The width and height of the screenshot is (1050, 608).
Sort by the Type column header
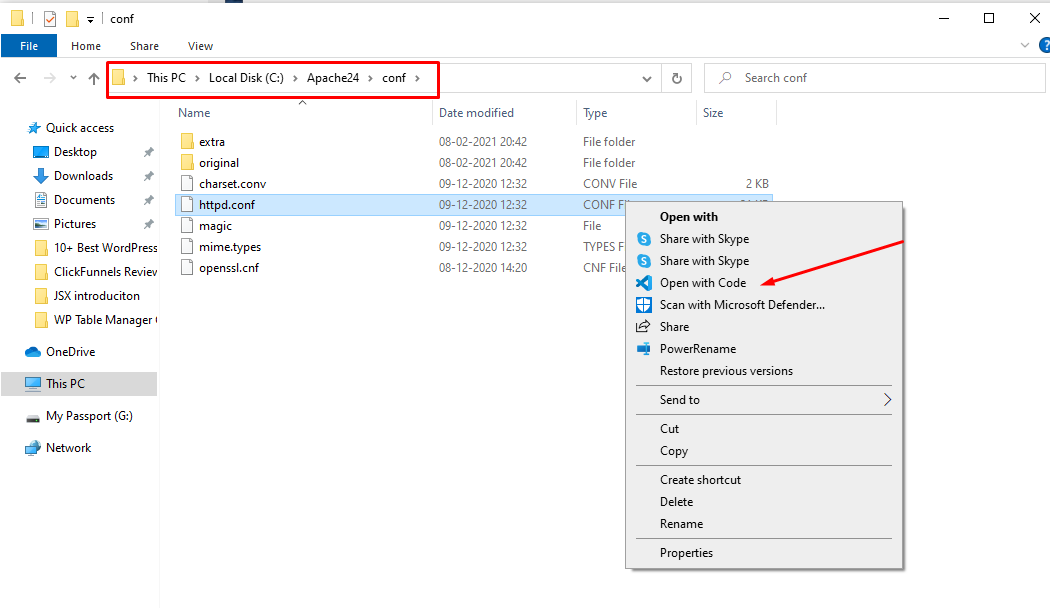click(x=595, y=113)
